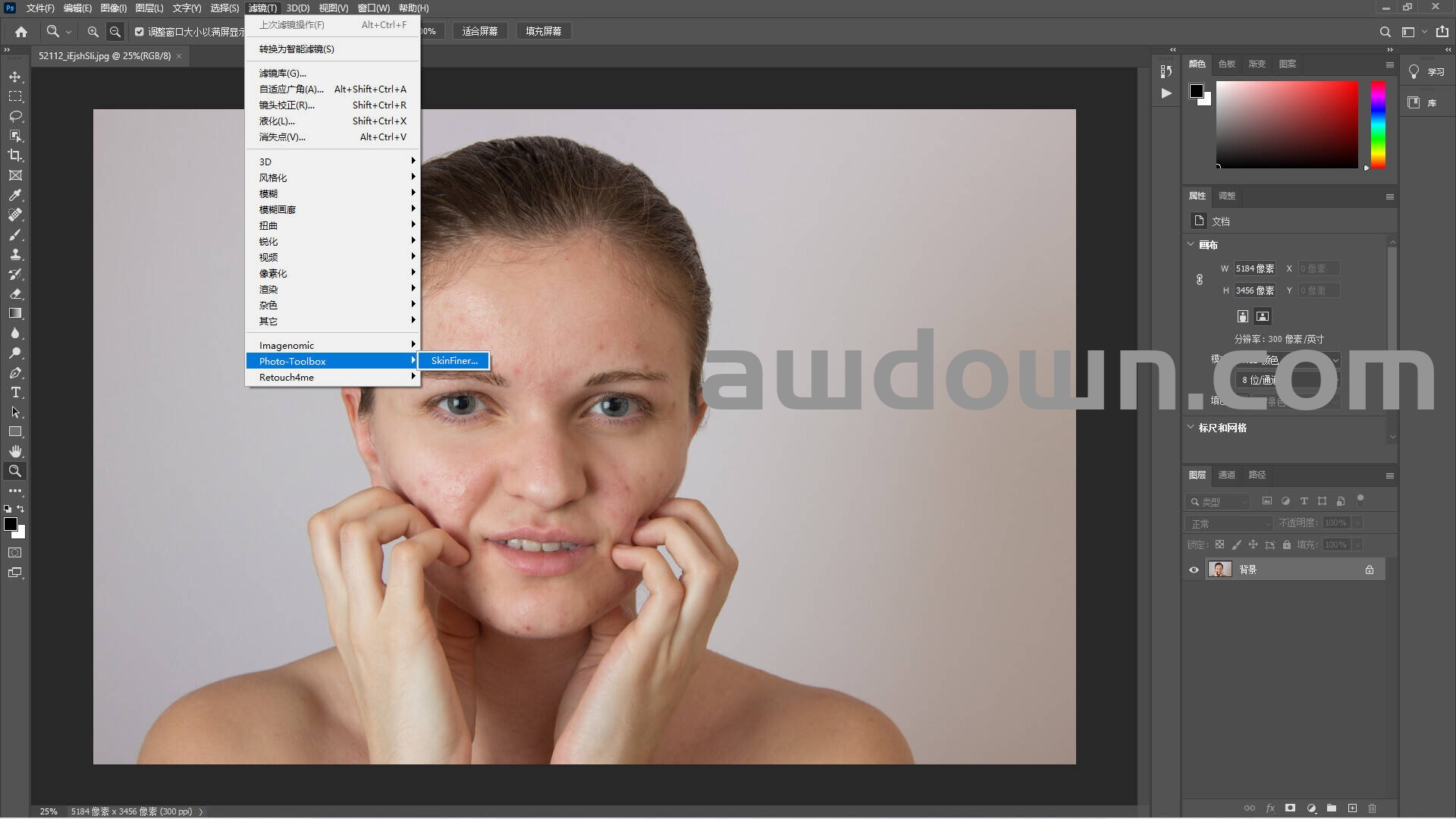Viewport: 1456px width, 819px height.
Task: Click the Home icon in options bar
Action: tap(21, 32)
